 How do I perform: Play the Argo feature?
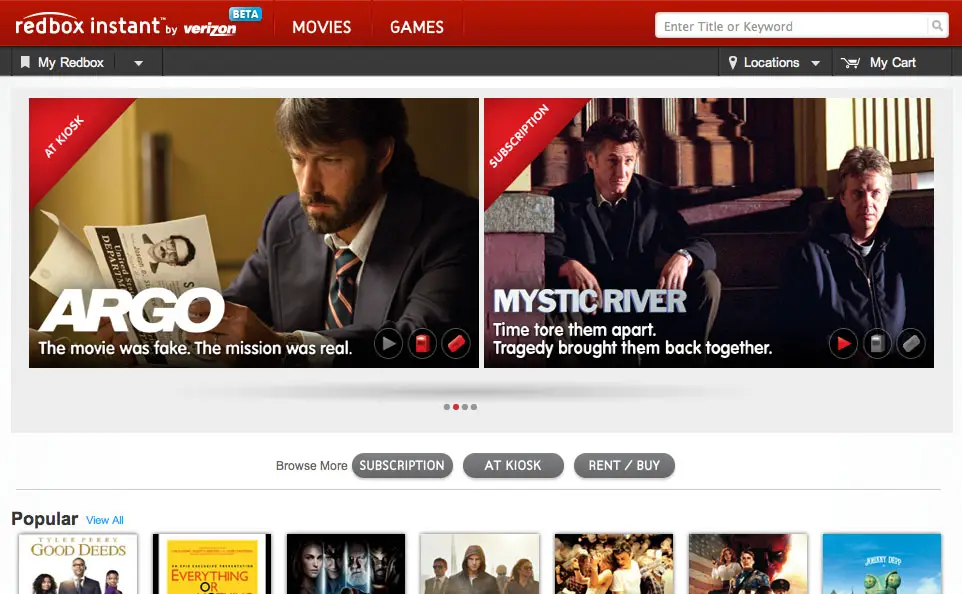coord(388,344)
